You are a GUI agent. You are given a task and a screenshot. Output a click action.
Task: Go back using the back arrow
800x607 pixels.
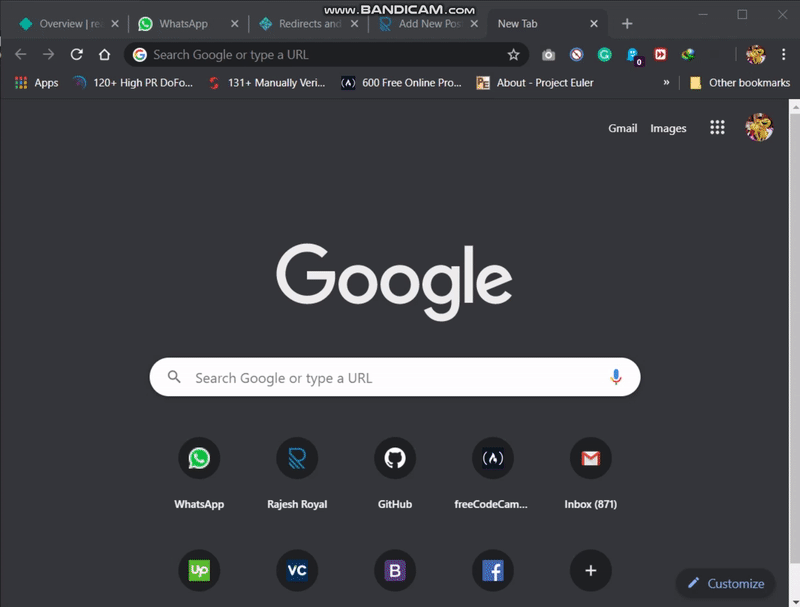[20, 54]
